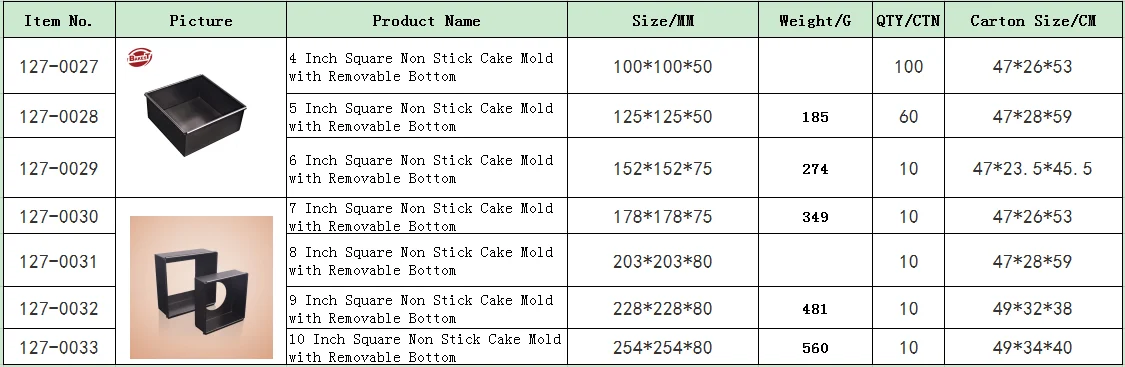This screenshot has width=1125, height=367.
Task: Click the QTY/CTN header cell
Action: coord(908,20)
